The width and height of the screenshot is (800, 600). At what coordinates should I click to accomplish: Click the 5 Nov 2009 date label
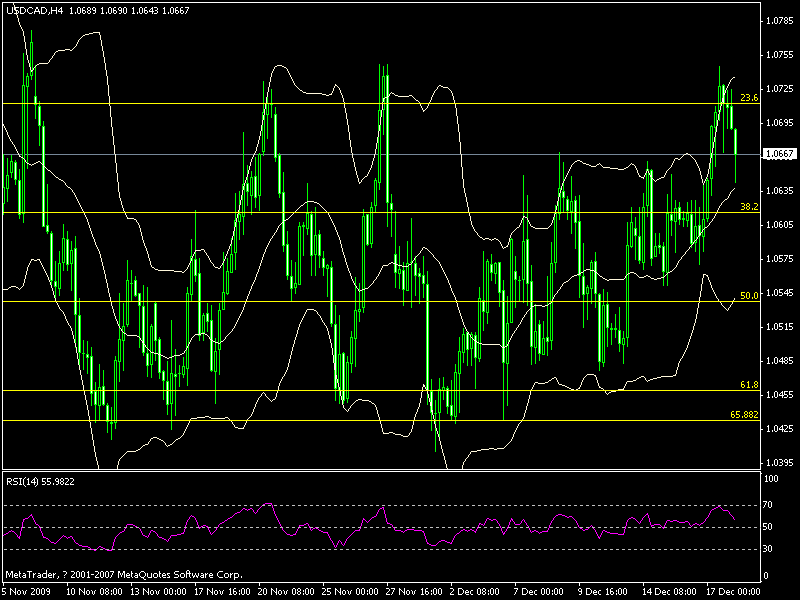(x=27, y=591)
